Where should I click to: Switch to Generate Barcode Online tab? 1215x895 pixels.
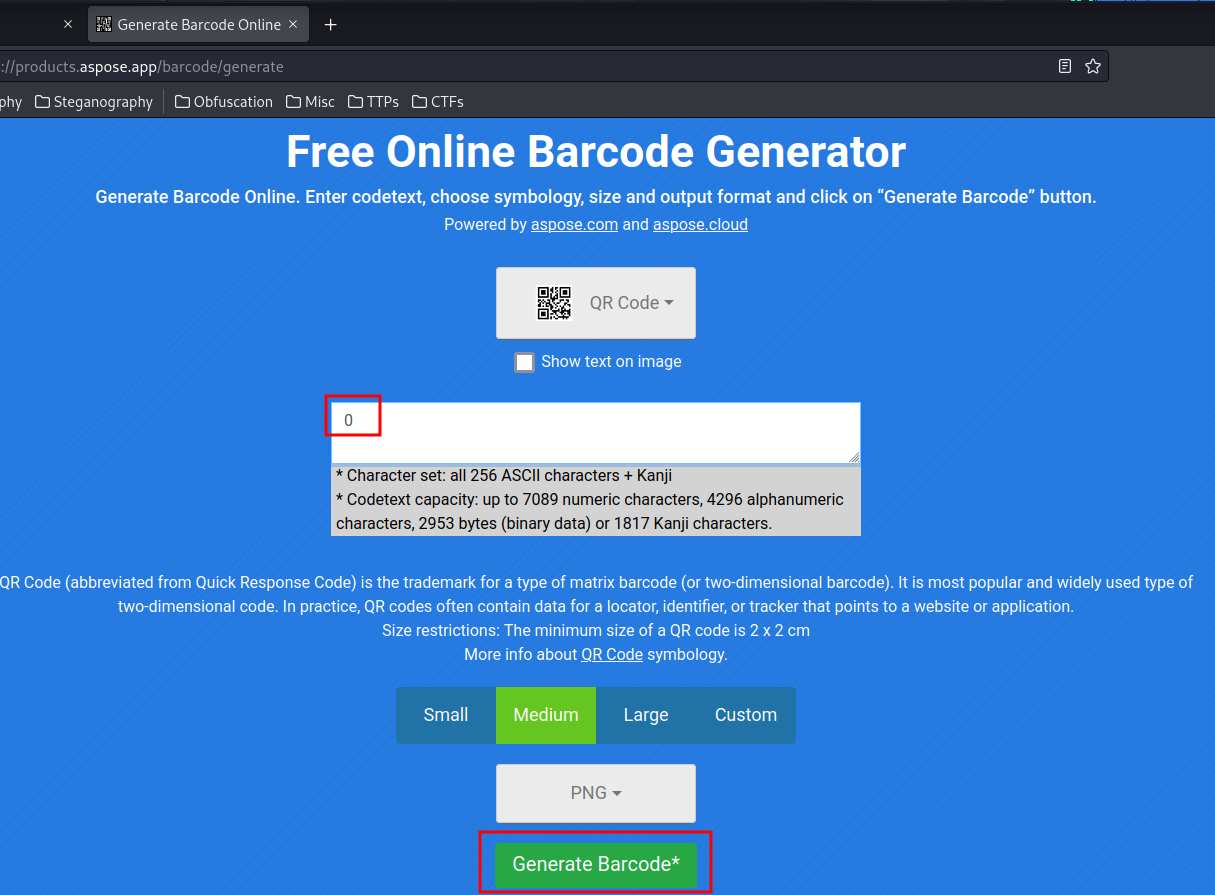198,24
